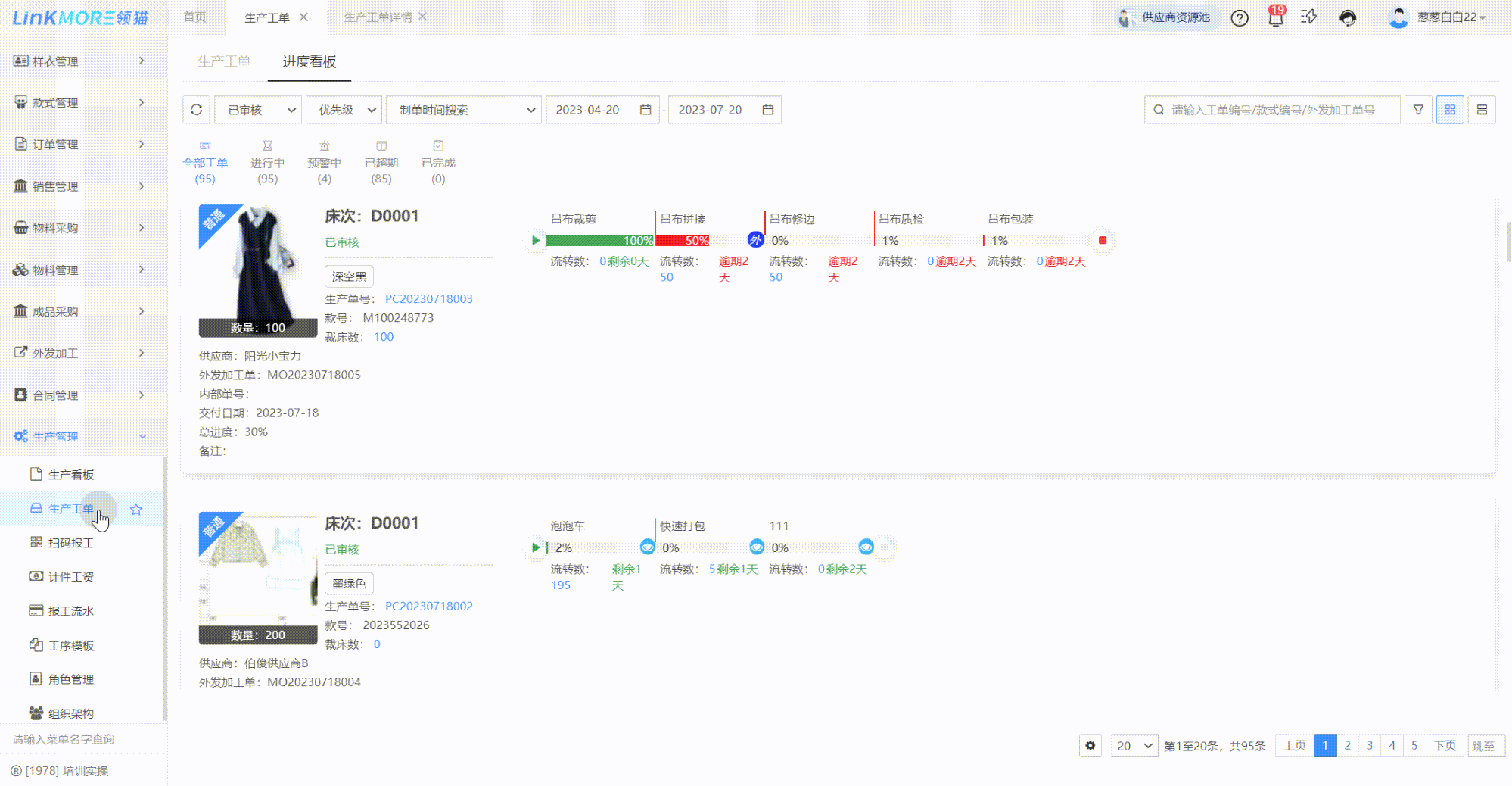
Task: Go to the 下页 next page
Action: (x=1445, y=746)
